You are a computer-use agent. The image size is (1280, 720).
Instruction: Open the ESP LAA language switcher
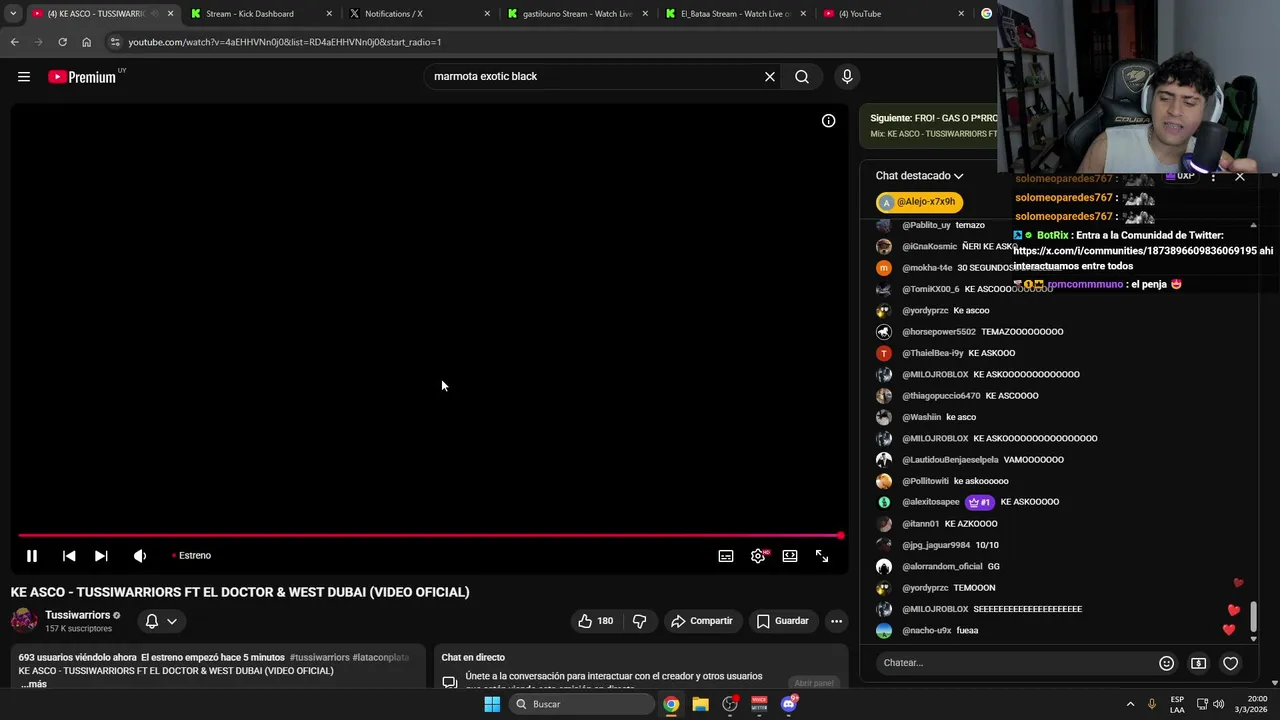pyautogui.click(x=1177, y=704)
